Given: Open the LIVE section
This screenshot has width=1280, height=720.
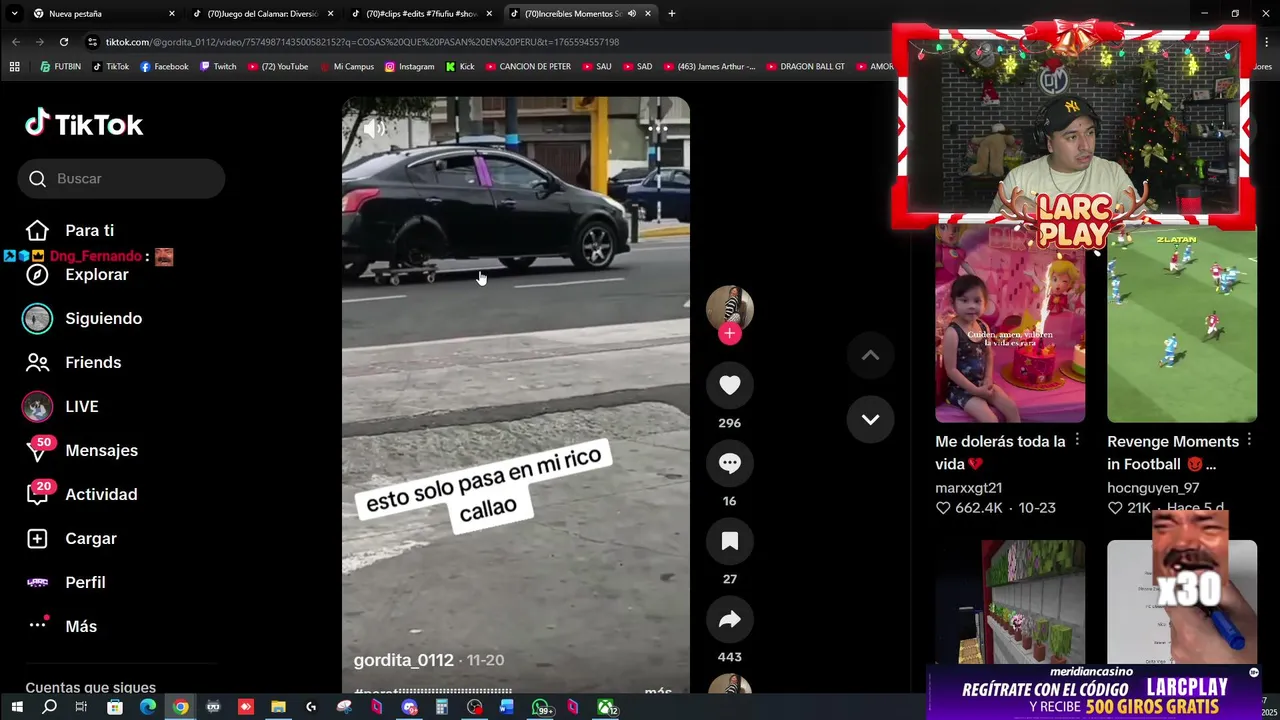Looking at the screenshot, I should (62, 406).
